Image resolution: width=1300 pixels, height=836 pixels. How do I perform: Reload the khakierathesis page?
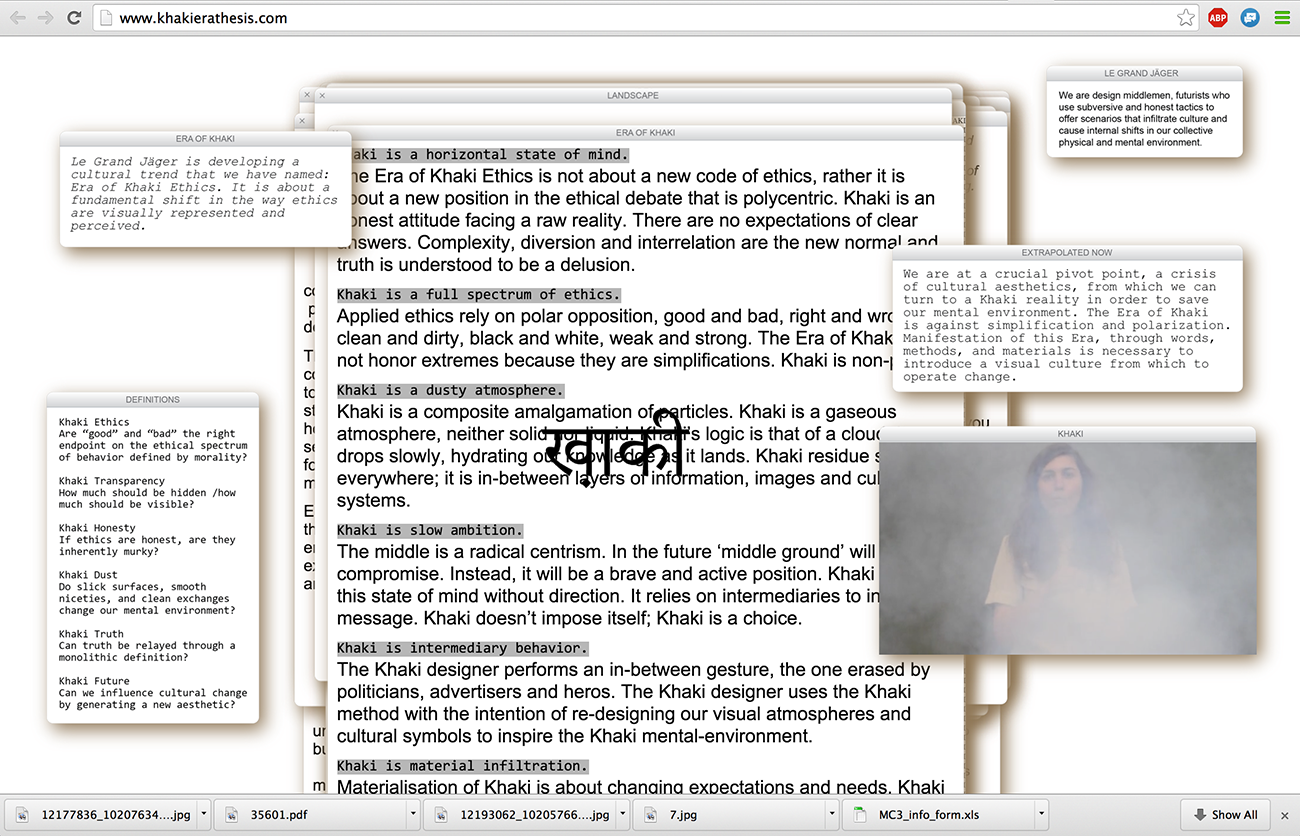click(74, 17)
